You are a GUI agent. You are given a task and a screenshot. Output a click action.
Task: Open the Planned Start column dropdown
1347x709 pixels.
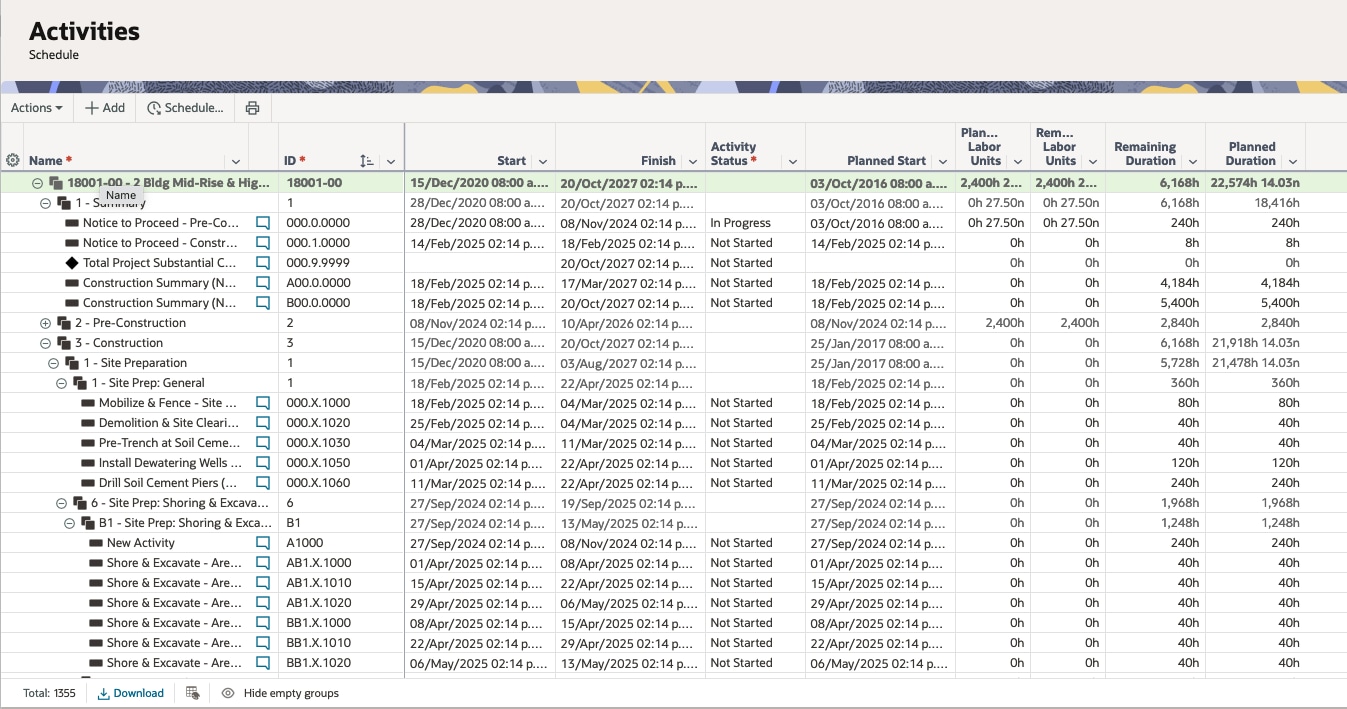point(941,161)
